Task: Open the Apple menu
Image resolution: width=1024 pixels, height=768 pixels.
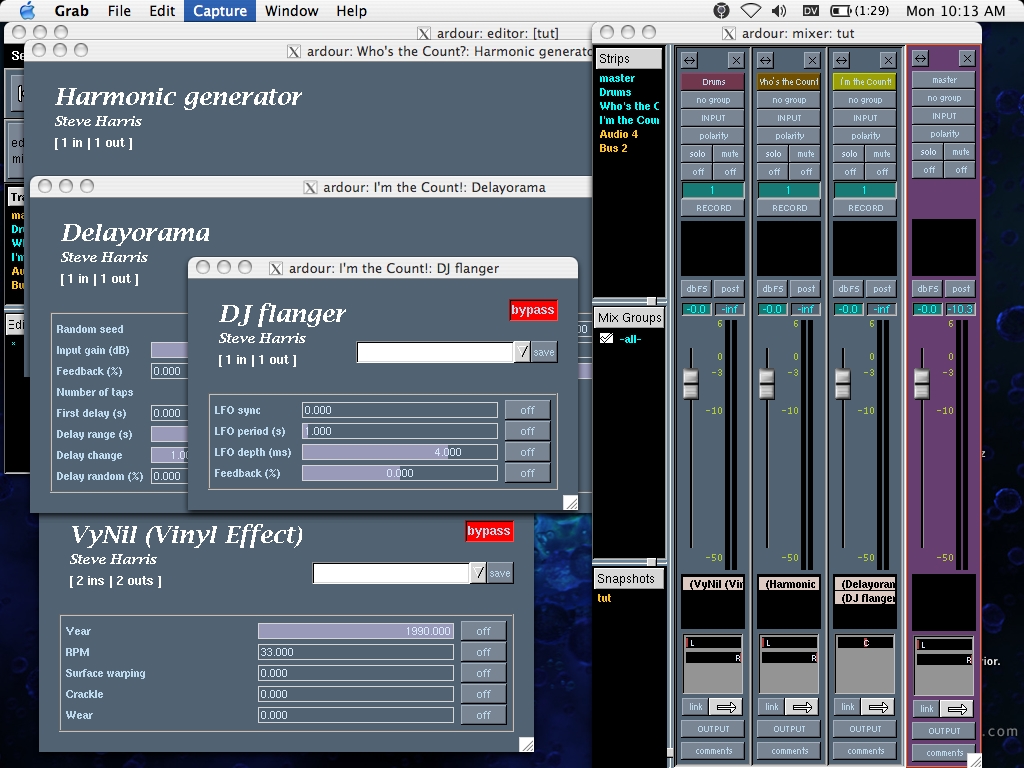Action: point(27,11)
